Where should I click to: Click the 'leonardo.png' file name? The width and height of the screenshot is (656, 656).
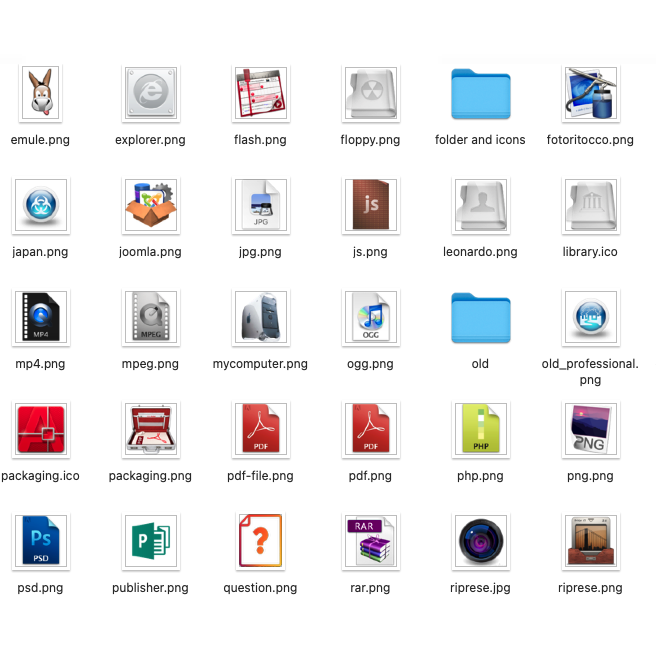tap(480, 252)
